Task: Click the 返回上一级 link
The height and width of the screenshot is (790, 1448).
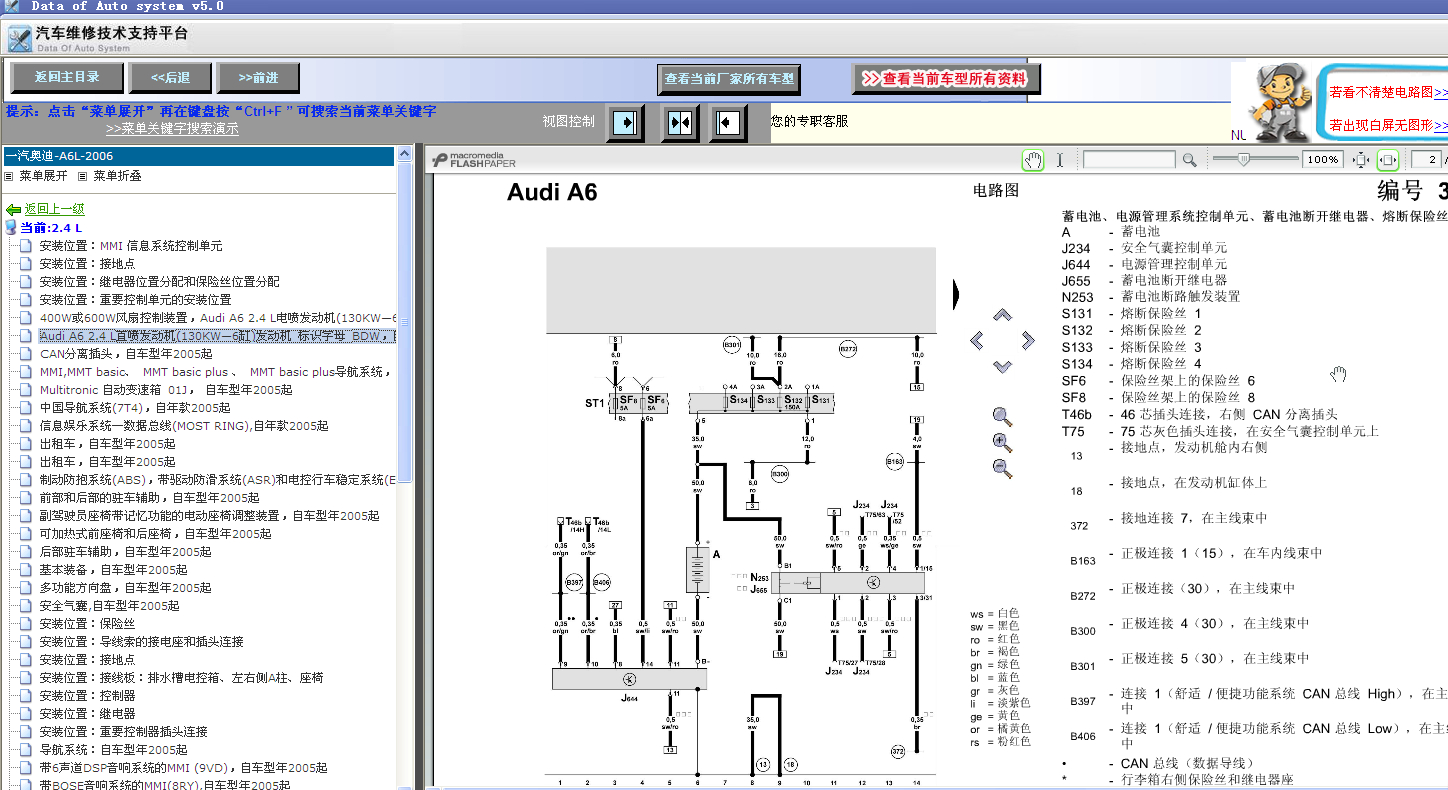Action: (x=55, y=209)
